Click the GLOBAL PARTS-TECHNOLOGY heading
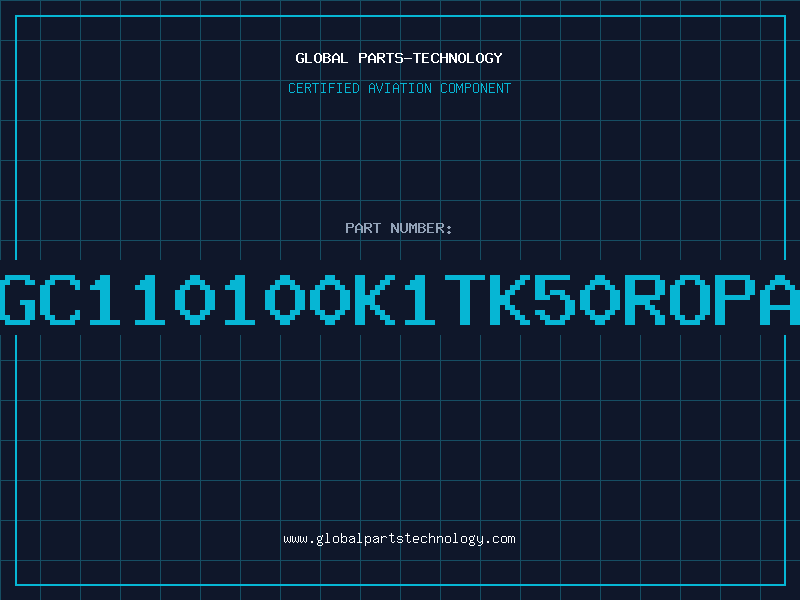Viewport: 800px width, 600px height. coord(399,58)
